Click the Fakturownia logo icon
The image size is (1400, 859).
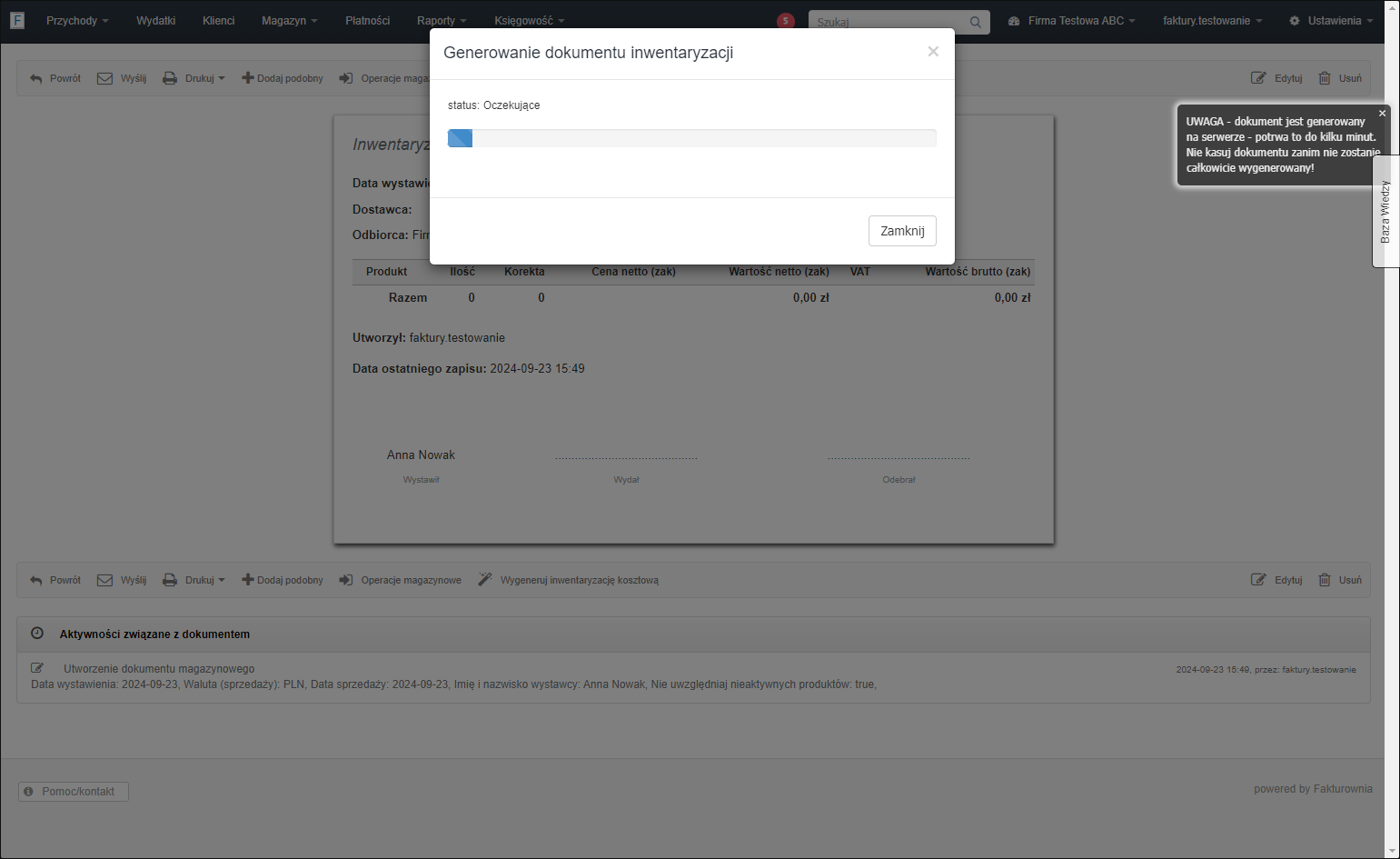(x=17, y=20)
